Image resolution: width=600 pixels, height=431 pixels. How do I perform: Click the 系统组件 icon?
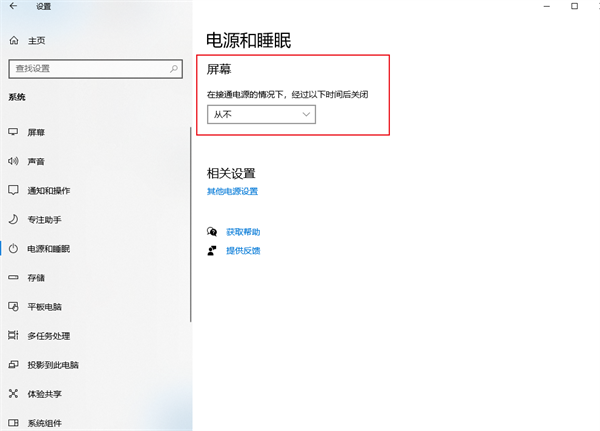coord(13,423)
